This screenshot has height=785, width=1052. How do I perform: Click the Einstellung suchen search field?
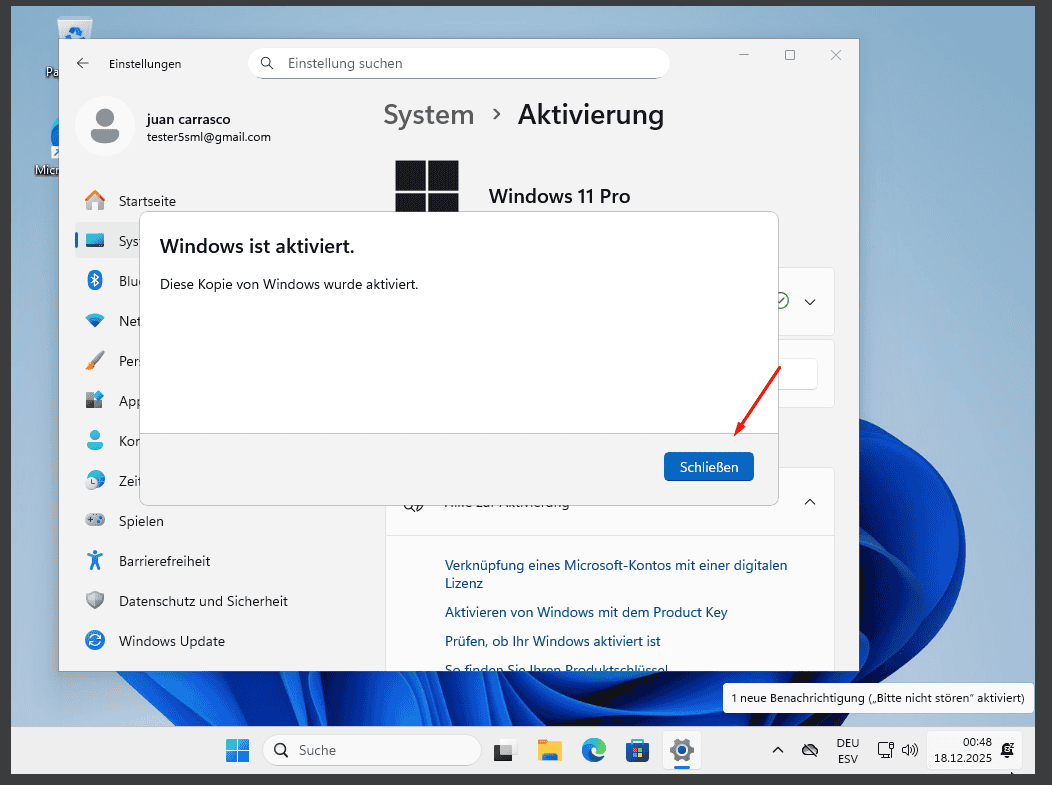pos(458,63)
